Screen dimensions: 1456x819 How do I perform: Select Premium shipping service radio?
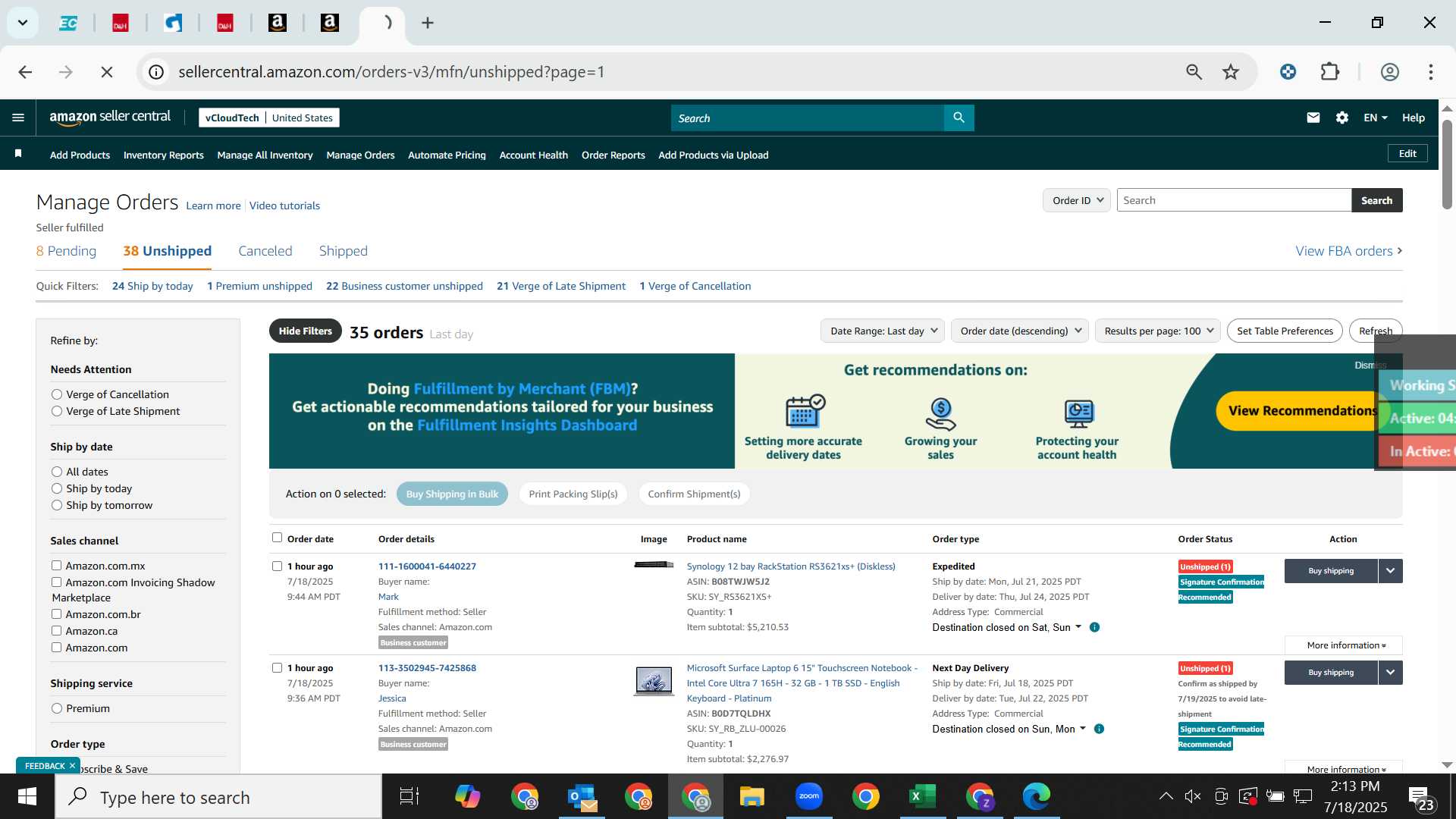coord(57,708)
